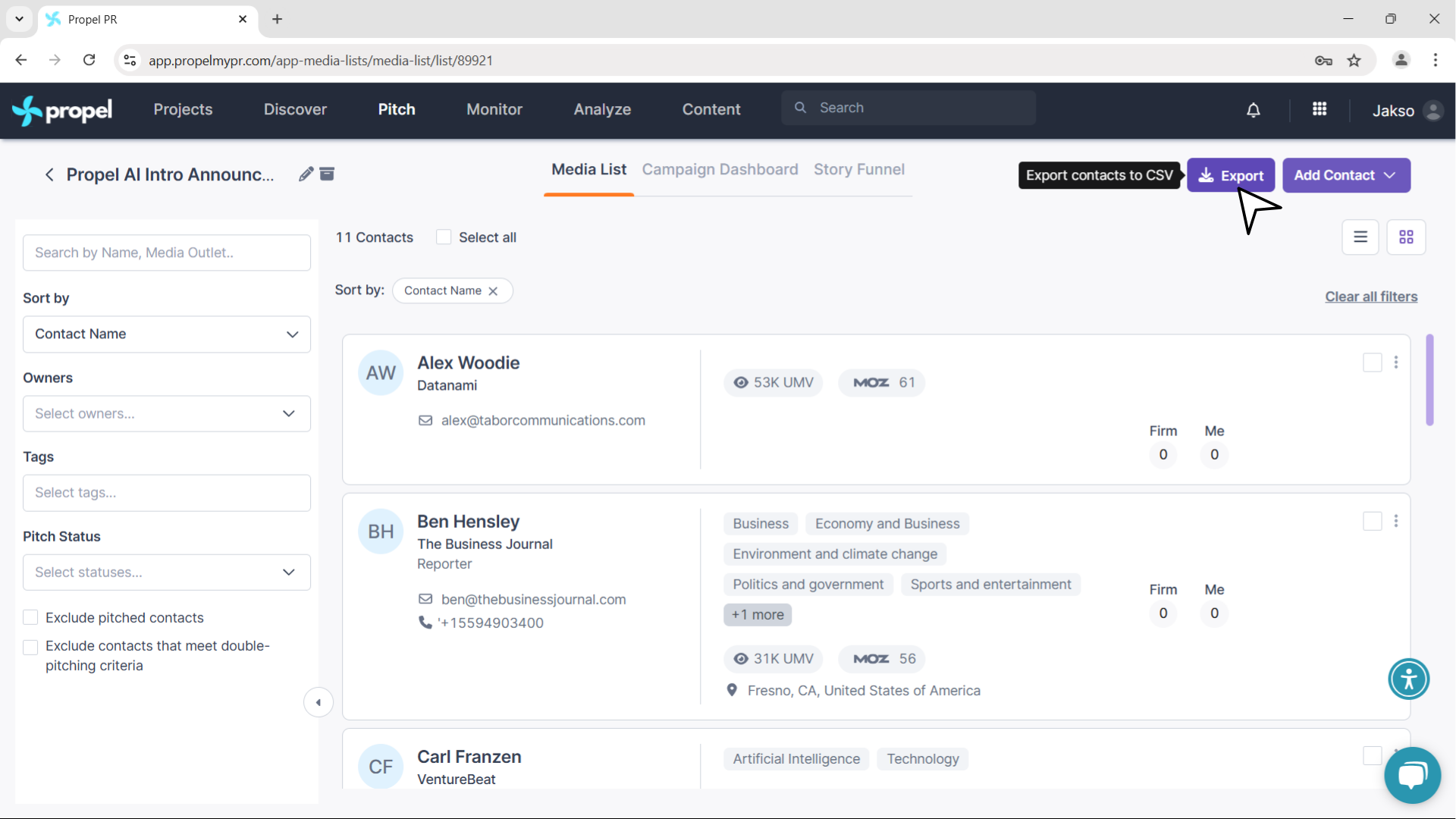Export contacts to CSV
This screenshot has height=819, width=1456.
pyautogui.click(x=1231, y=175)
